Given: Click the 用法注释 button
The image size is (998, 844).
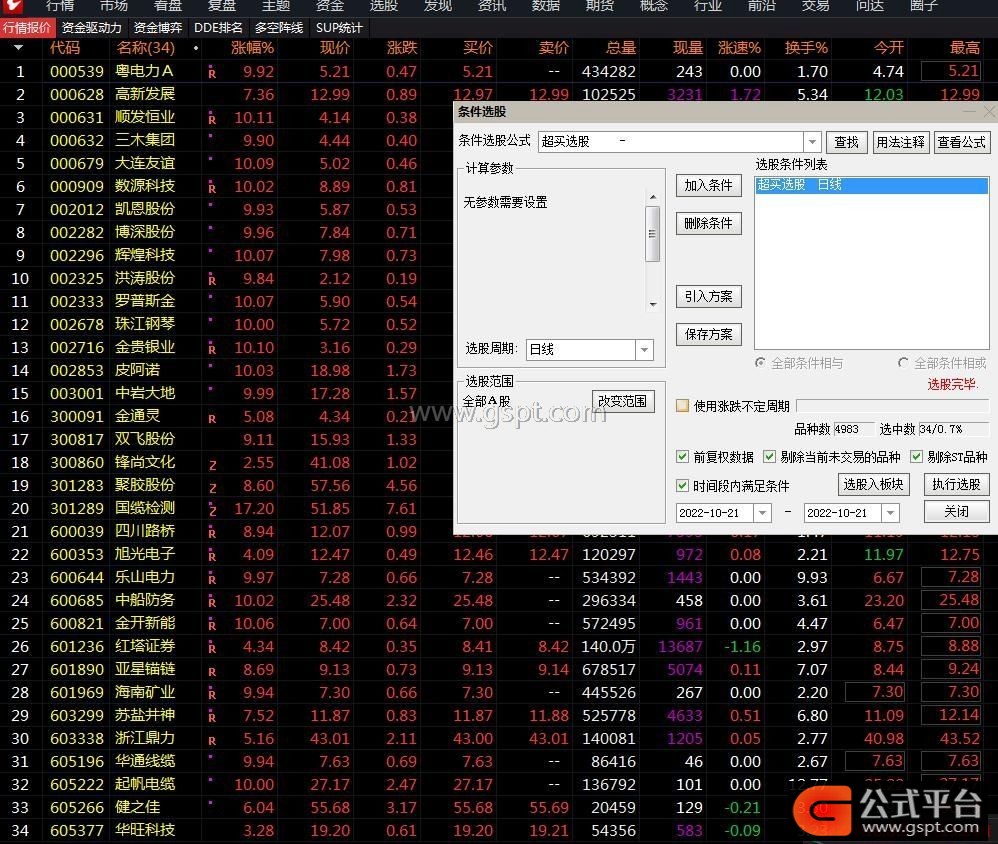Looking at the screenshot, I should tap(900, 142).
